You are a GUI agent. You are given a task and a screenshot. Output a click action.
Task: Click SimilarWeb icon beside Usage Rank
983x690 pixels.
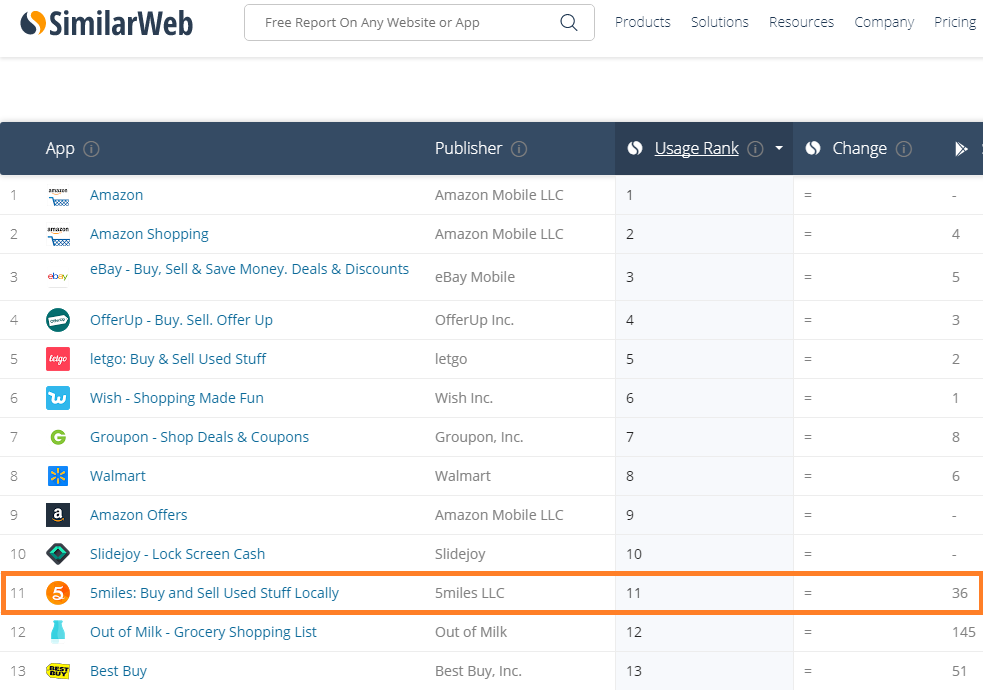pos(635,149)
